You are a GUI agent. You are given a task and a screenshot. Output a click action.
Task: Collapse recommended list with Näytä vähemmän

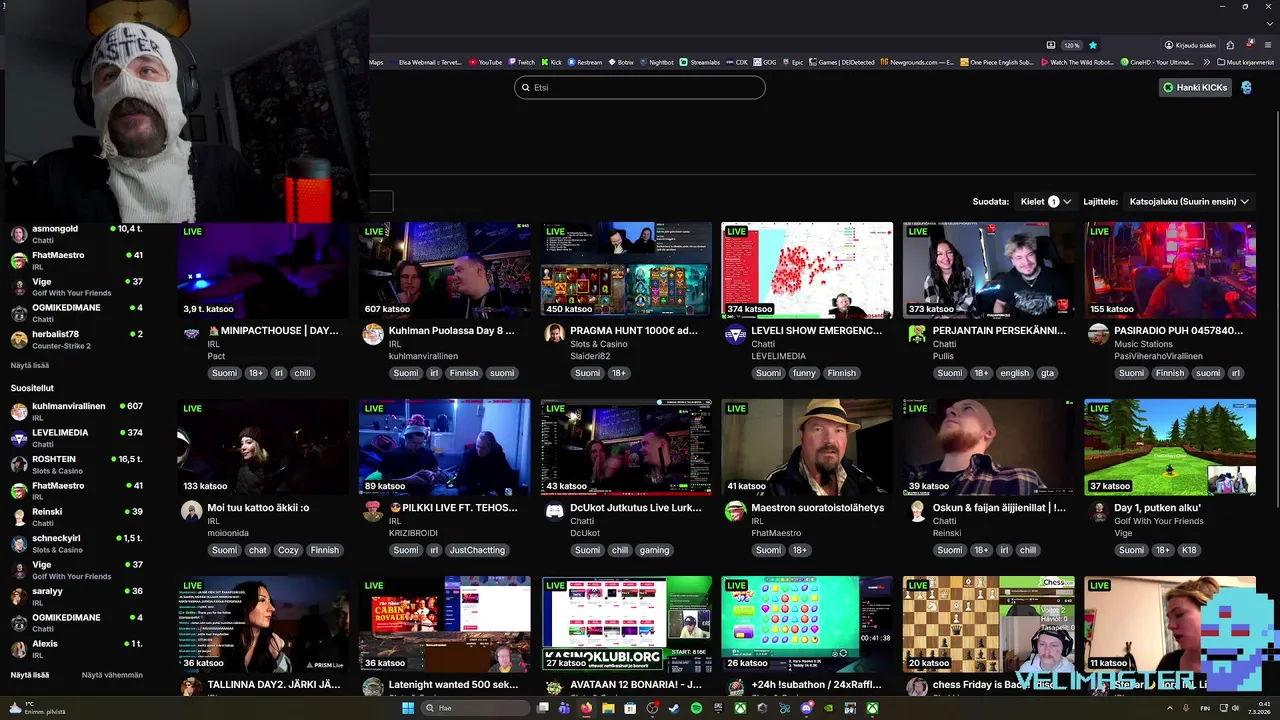(112, 675)
